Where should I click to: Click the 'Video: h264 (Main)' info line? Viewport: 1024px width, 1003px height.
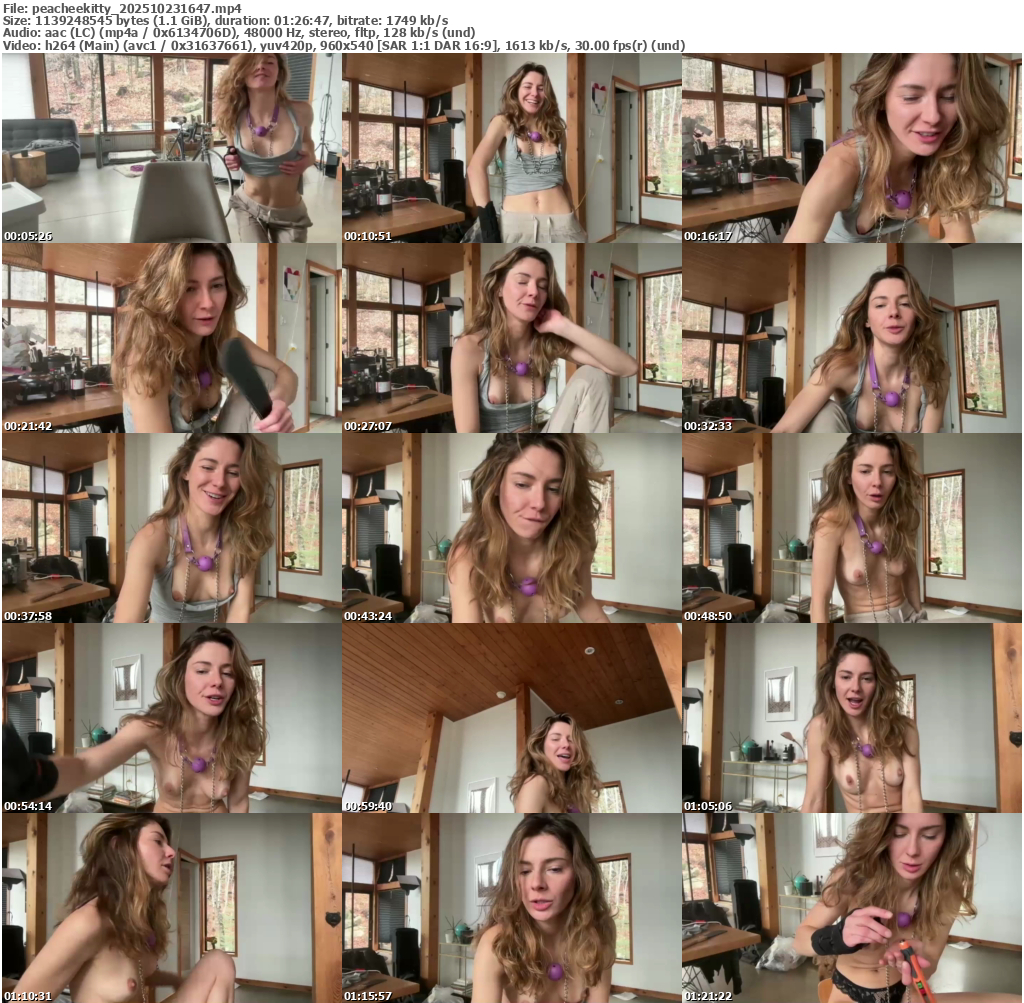tap(344, 45)
